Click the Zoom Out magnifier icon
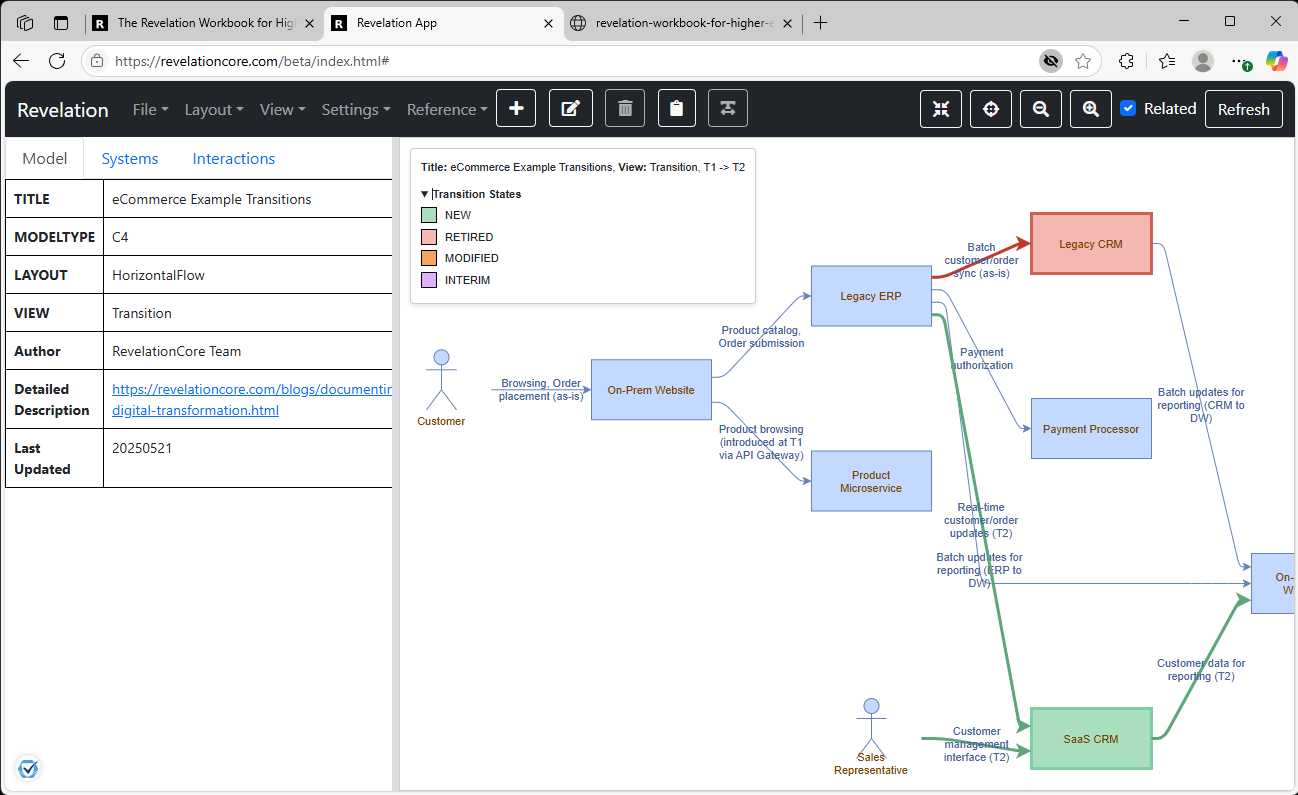1298x795 pixels. pyautogui.click(x=1040, y=108)
